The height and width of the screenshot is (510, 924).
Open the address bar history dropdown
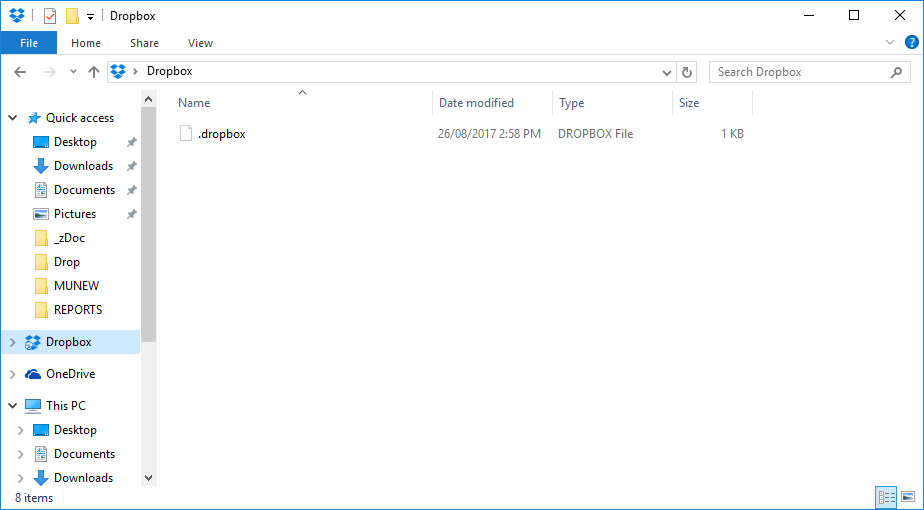coord(666,73)
